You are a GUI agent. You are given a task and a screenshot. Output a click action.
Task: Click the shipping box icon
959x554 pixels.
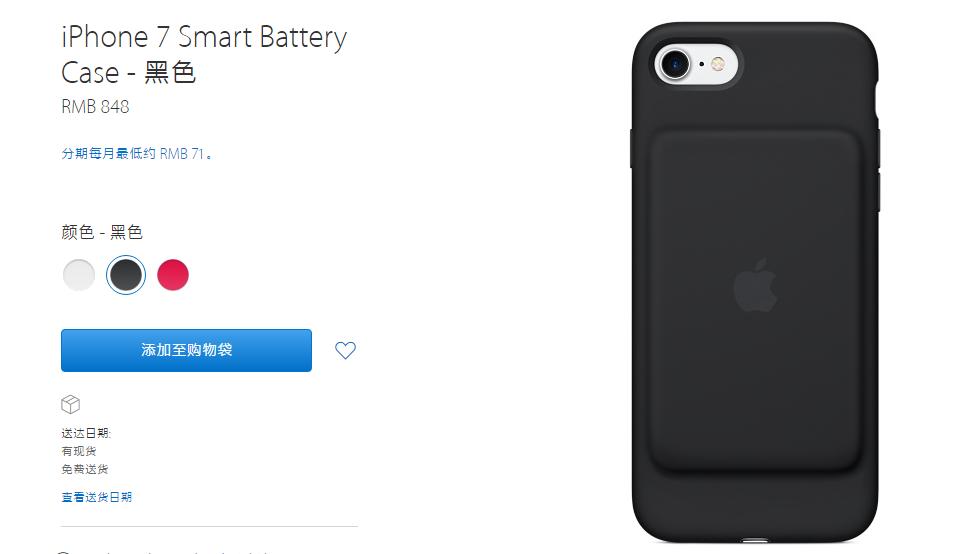(70, 404)
